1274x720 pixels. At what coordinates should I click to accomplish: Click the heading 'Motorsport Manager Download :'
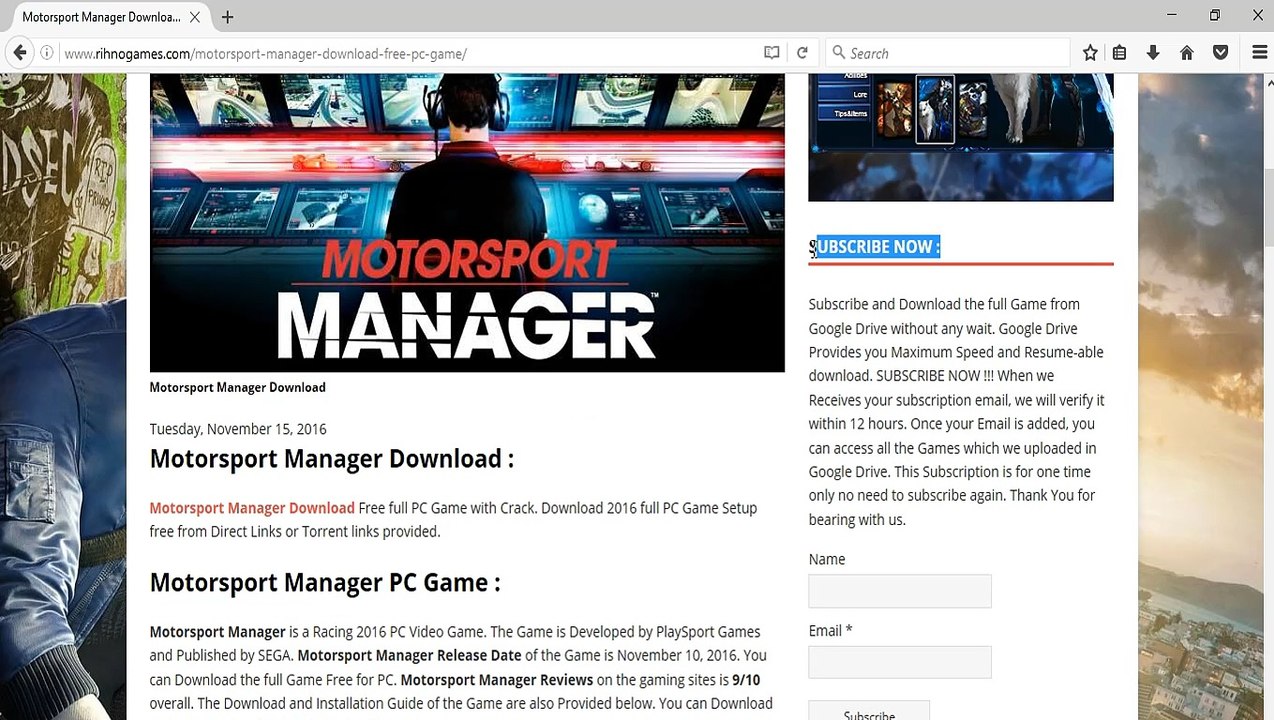tap(331, 459)
